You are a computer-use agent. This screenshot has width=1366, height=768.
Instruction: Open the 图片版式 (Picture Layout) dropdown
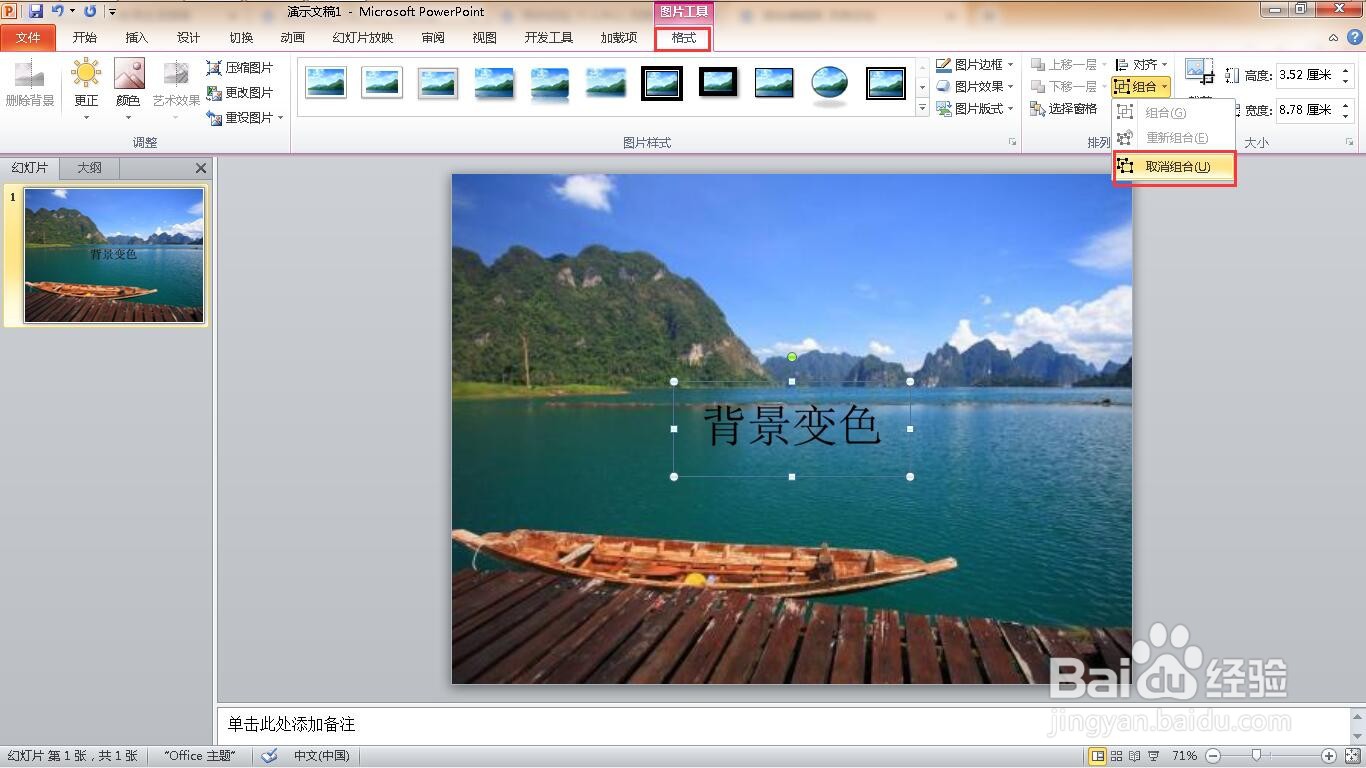pos(975,108)
